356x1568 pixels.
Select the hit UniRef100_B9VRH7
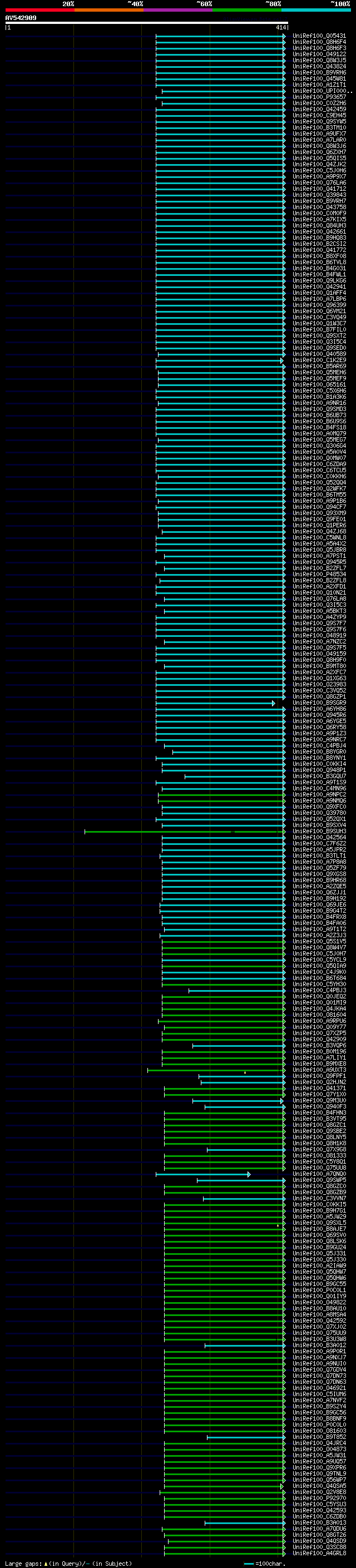coord(319,201)
